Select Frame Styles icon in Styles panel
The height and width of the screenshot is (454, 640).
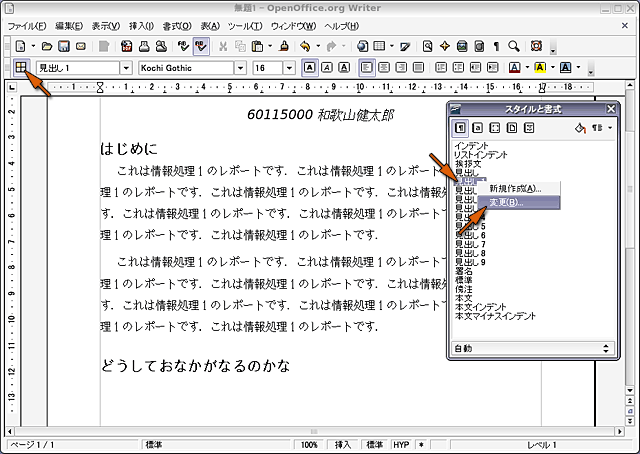pos(495,128)
